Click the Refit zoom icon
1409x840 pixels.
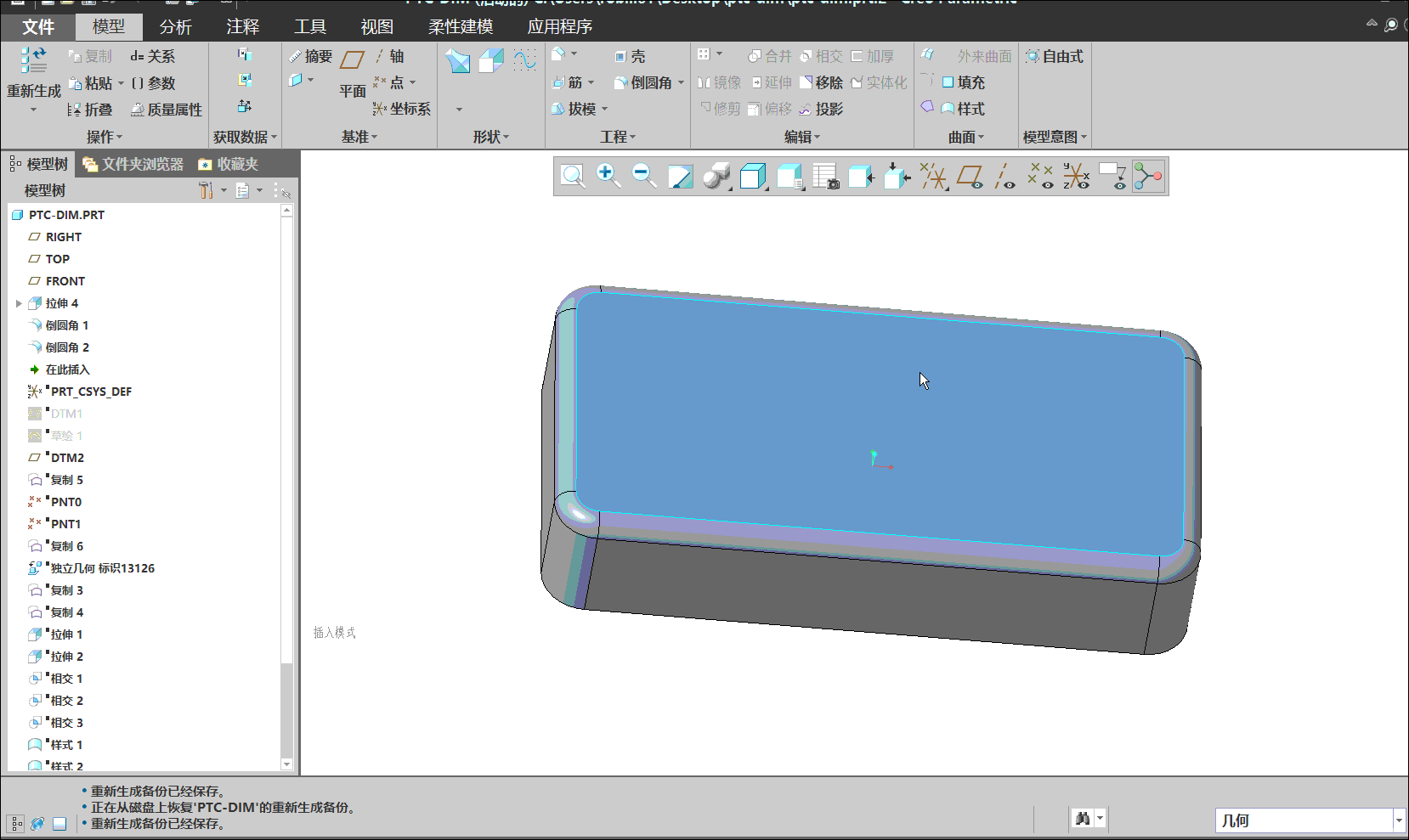tap(573, 177)
